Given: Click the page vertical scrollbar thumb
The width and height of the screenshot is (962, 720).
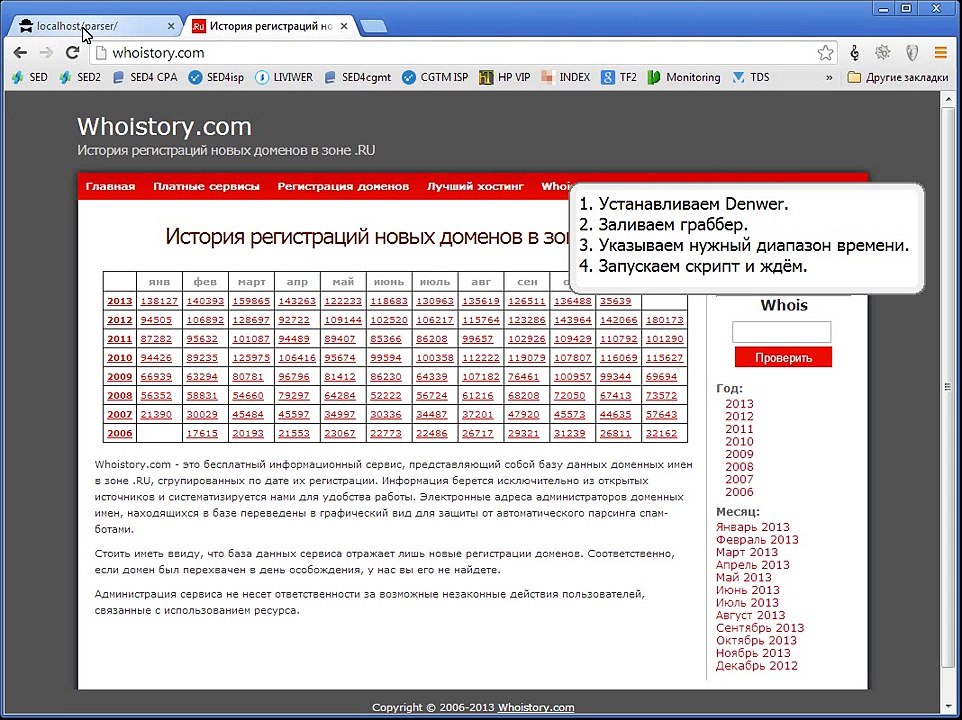Looking at the screenshot, I should [949, 386].
